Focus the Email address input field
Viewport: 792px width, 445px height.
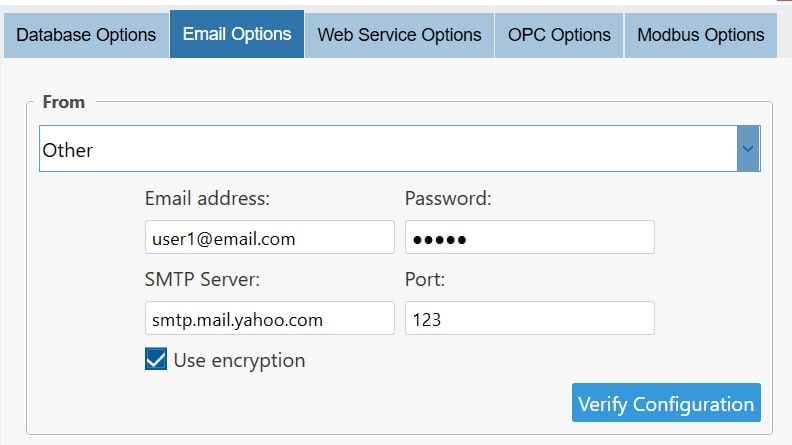point(269,238)
